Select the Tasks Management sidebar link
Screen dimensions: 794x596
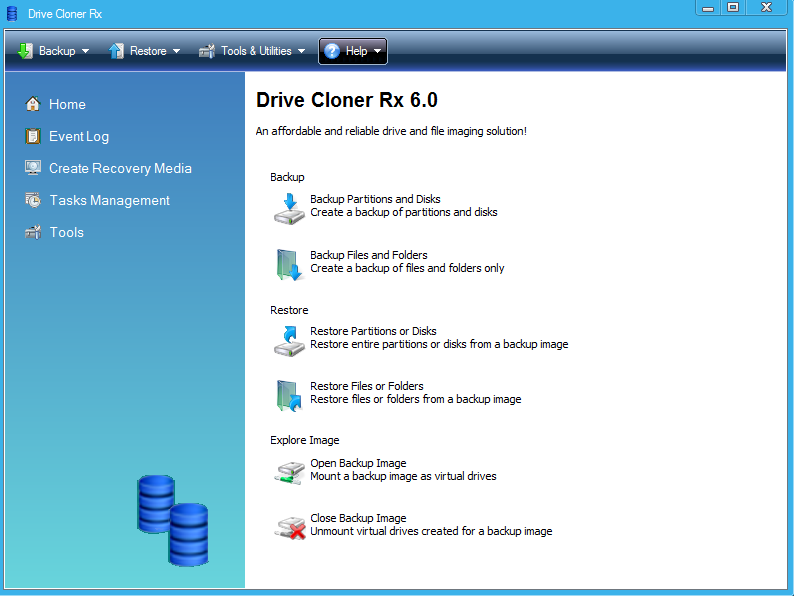110,200
